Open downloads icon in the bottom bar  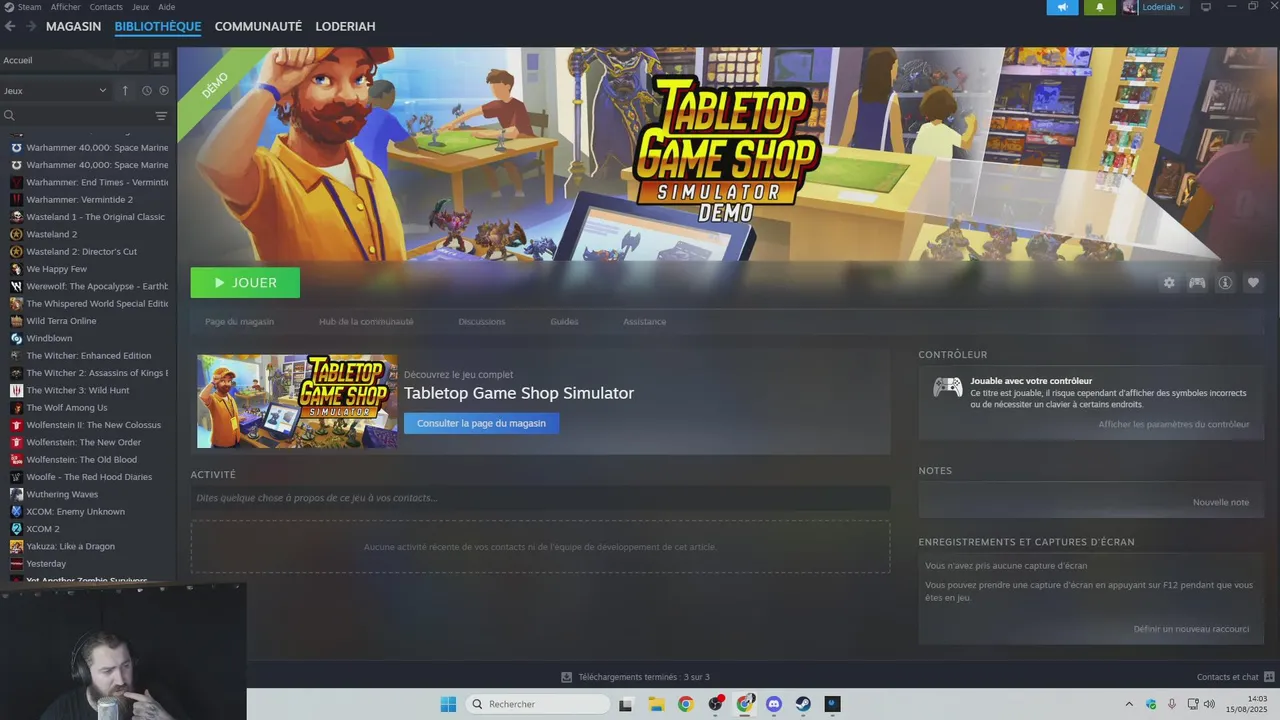(x=567, y=677)
